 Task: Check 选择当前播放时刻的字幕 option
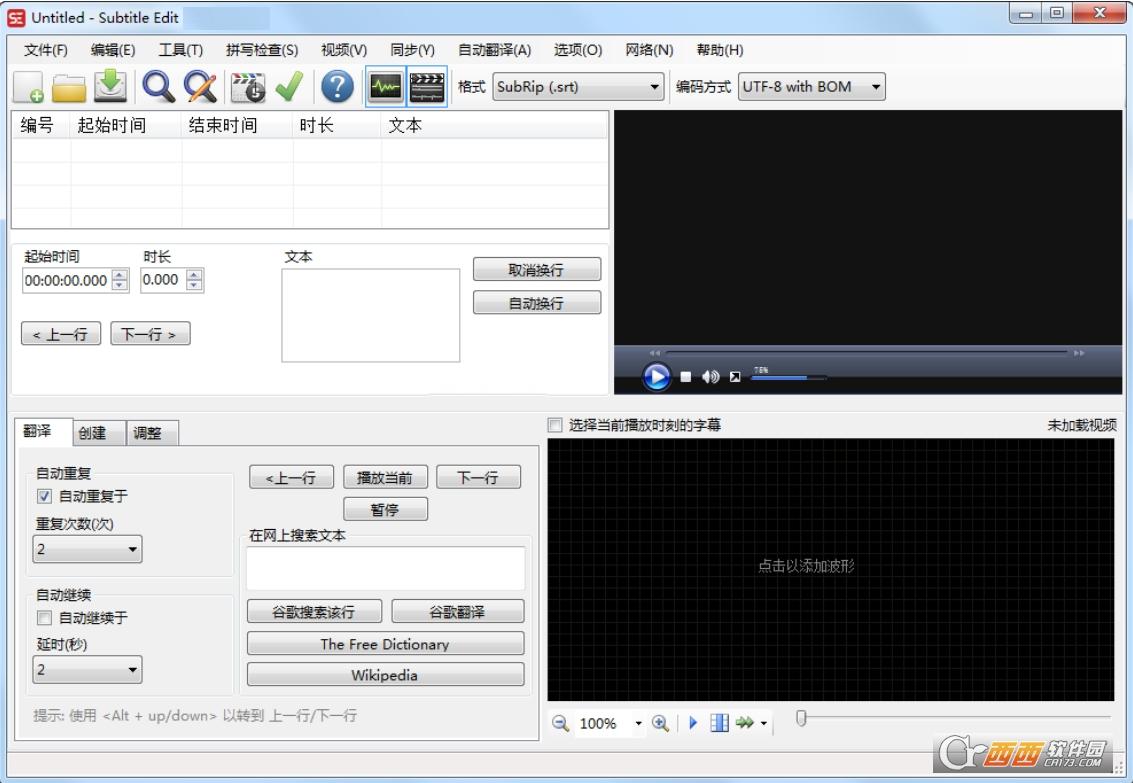555,425
